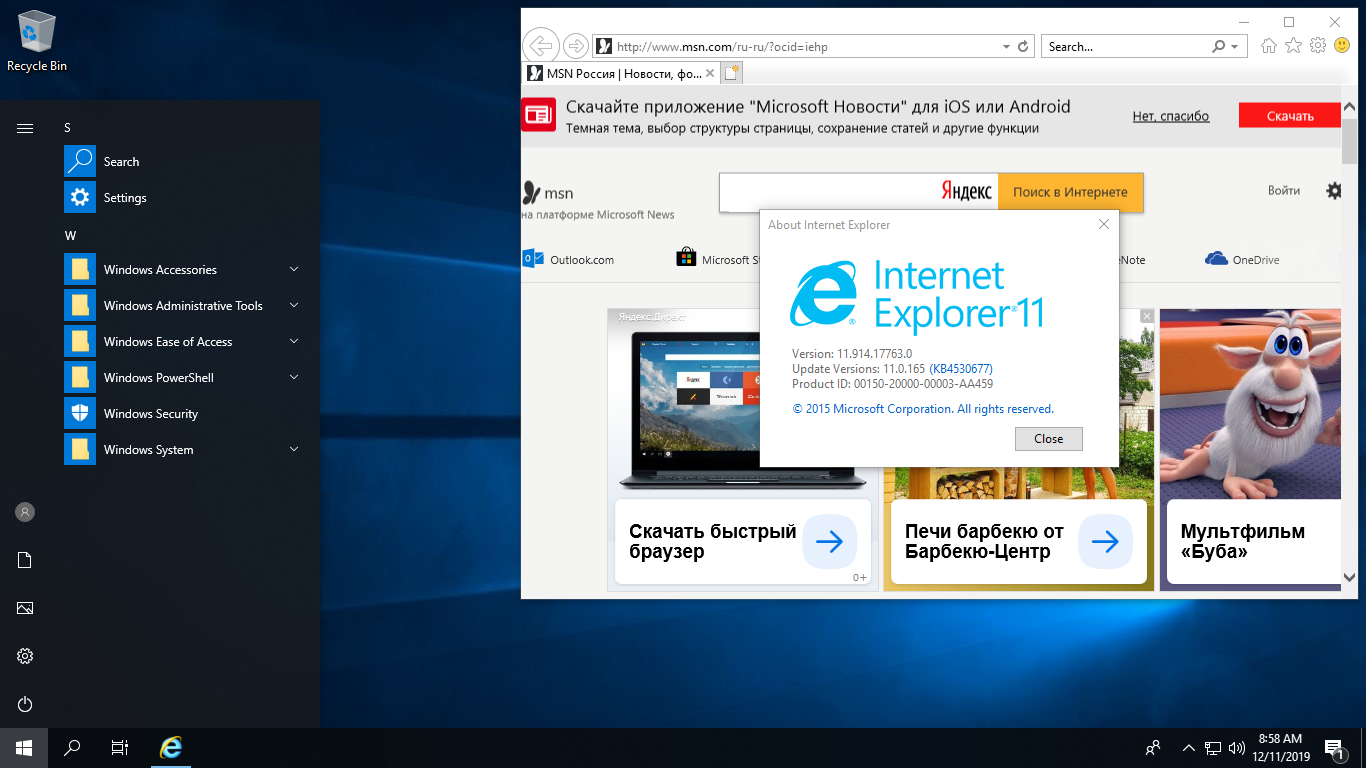The width and height of the screenshot is (1366, 768).
Task: Open IE Tools gear icon
Action: (x=1318, y=46)
